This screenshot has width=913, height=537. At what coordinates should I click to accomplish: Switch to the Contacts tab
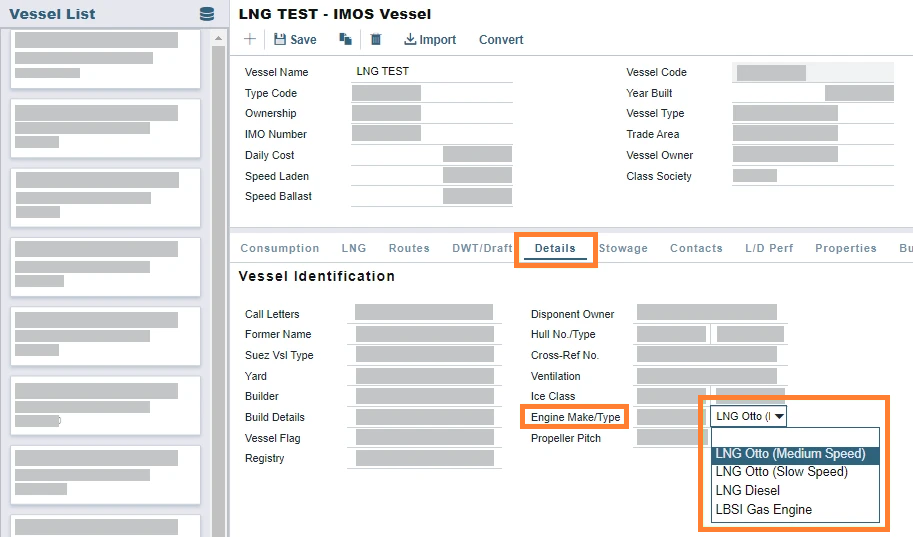pyautogui.click(x=696, y=248)
